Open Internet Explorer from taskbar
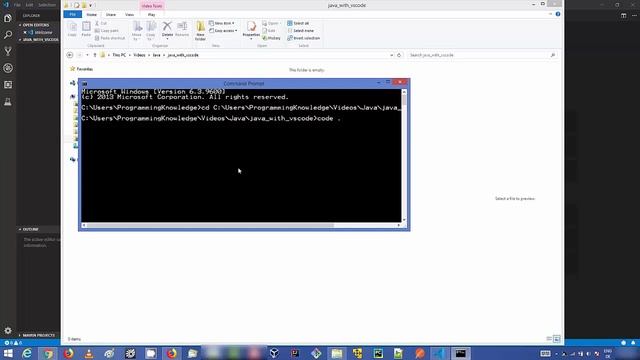The image size is (640, 360). point(27,353)
